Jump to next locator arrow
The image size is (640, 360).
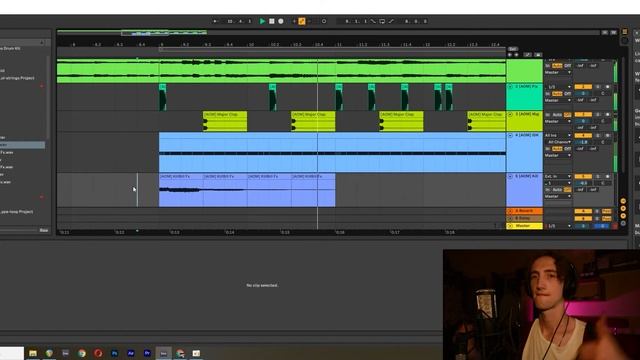pos(516,55)
